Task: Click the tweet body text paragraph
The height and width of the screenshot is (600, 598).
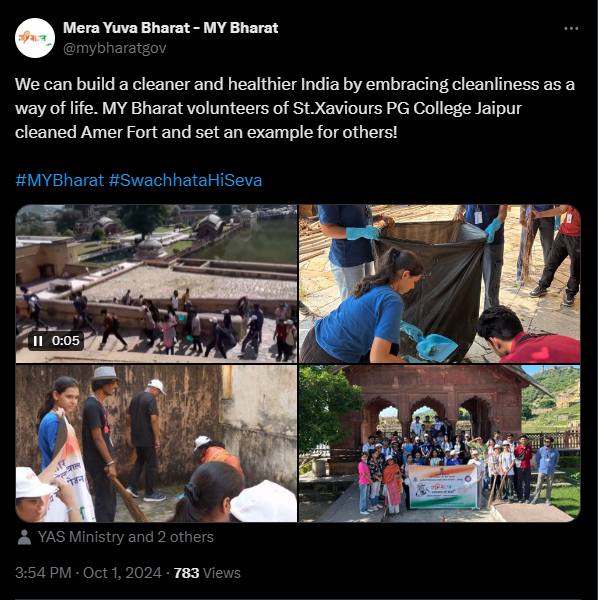Action: [295, 108]
